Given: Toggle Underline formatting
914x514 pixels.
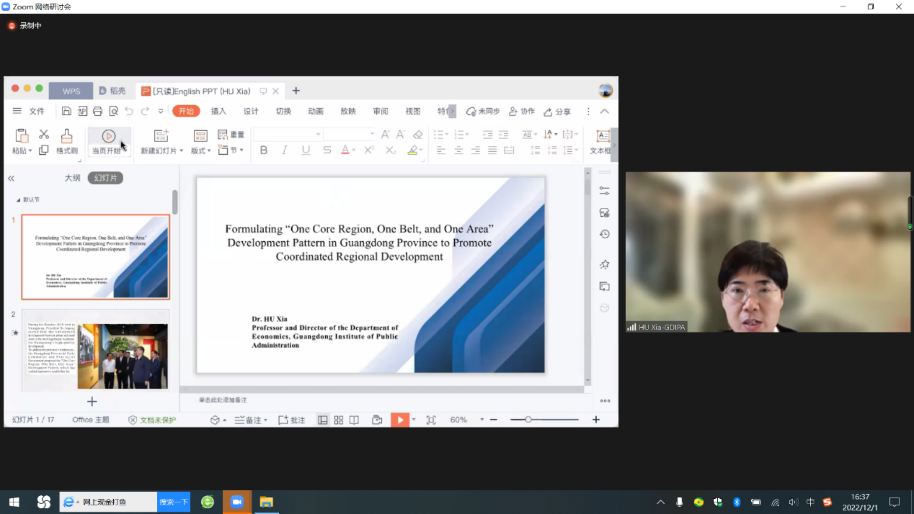Looking at the screenshot, I should tap(305, 150).
